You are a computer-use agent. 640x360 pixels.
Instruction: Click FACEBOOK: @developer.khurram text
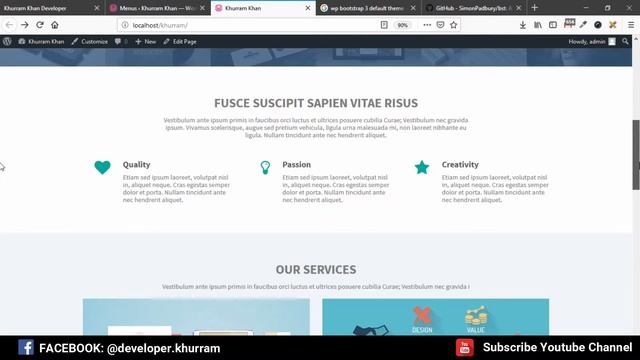130,348
